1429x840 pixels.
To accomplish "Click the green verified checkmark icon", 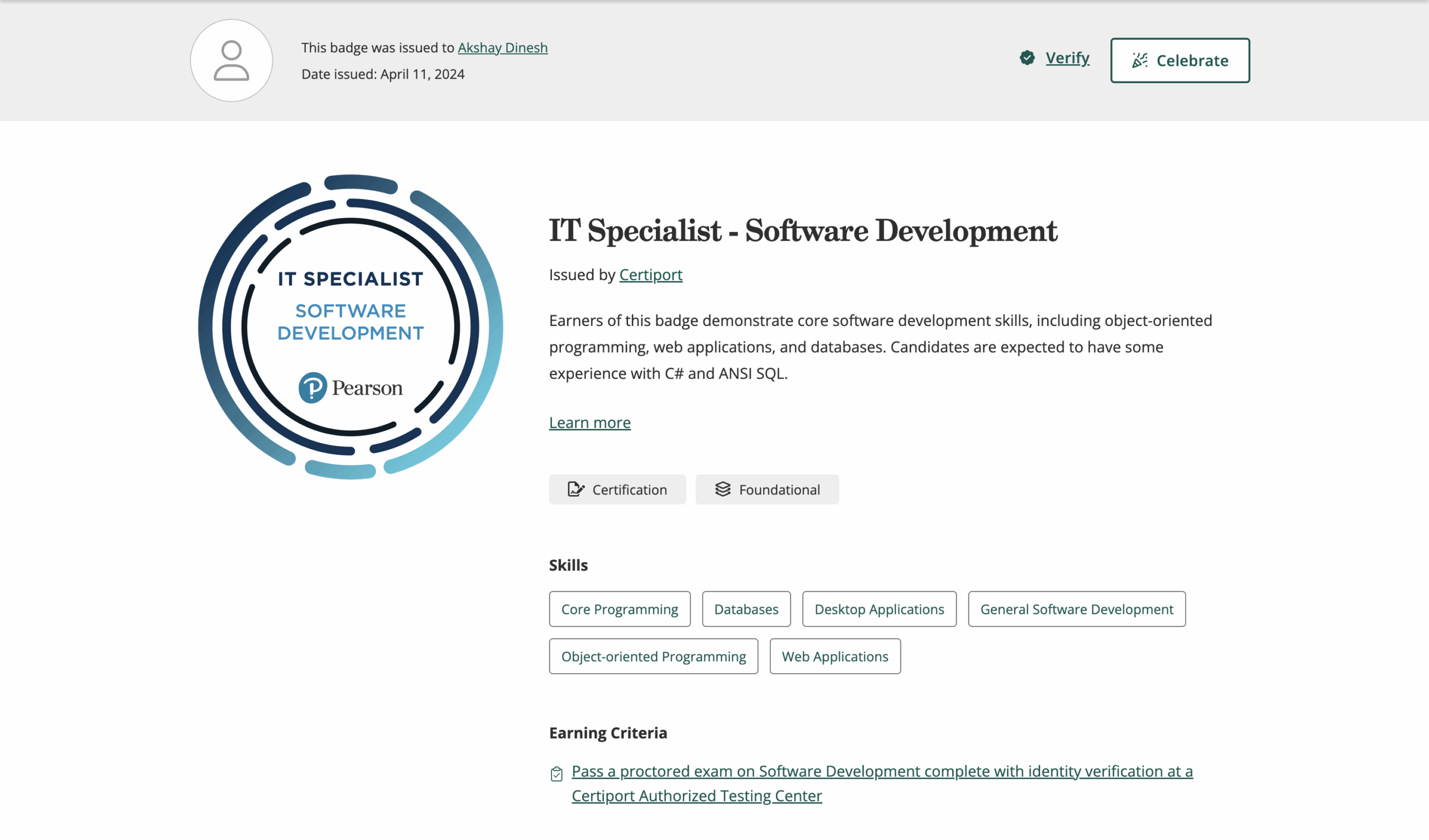I will pyautogui.click(x=1027, y=58).
